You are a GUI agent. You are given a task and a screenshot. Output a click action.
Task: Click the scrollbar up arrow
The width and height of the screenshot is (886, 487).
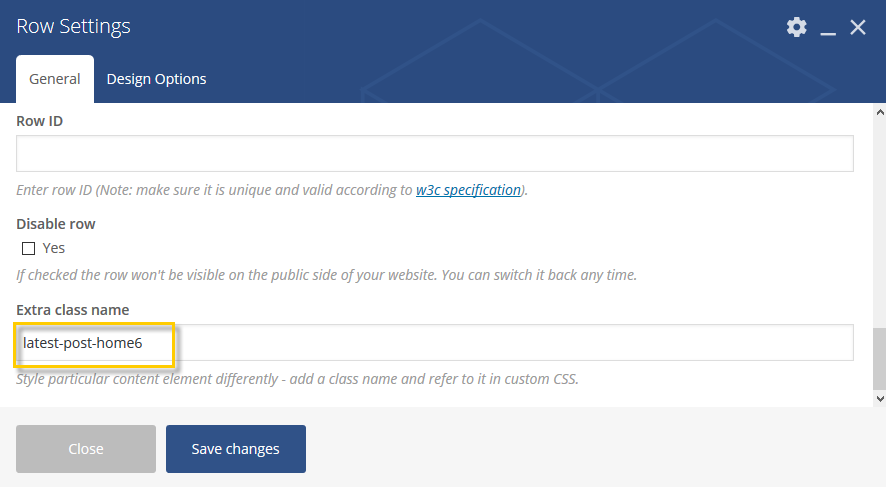coord(880,112)
